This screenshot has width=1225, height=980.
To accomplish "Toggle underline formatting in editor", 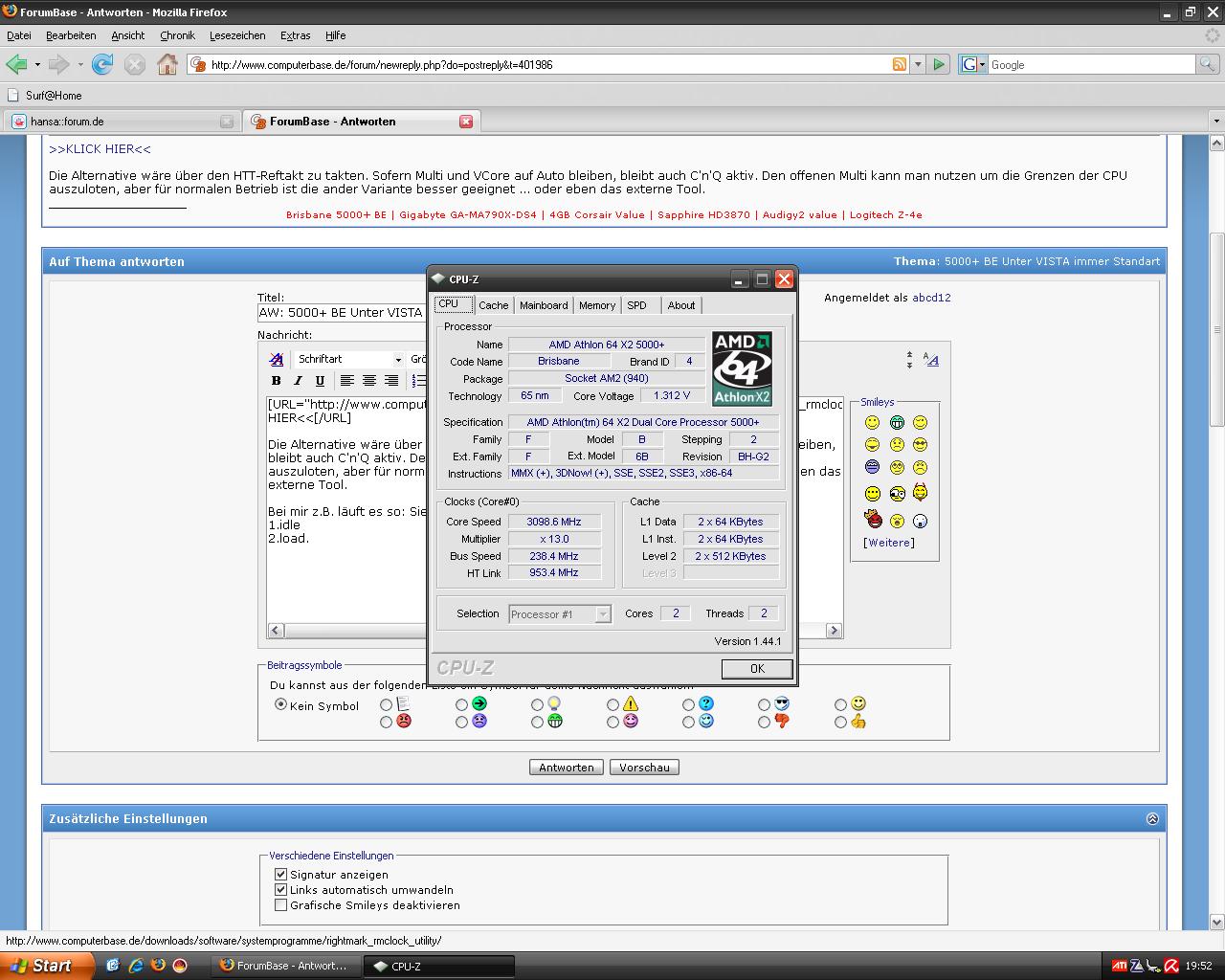I will point(320,380).
